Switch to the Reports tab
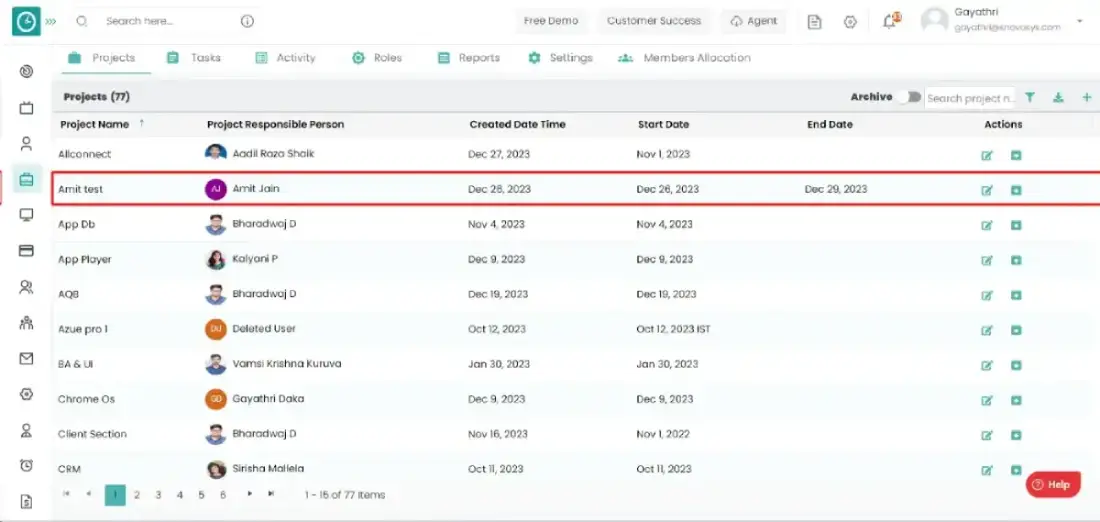The height and width of the screenshot is (522, 1100). (469, 58)
